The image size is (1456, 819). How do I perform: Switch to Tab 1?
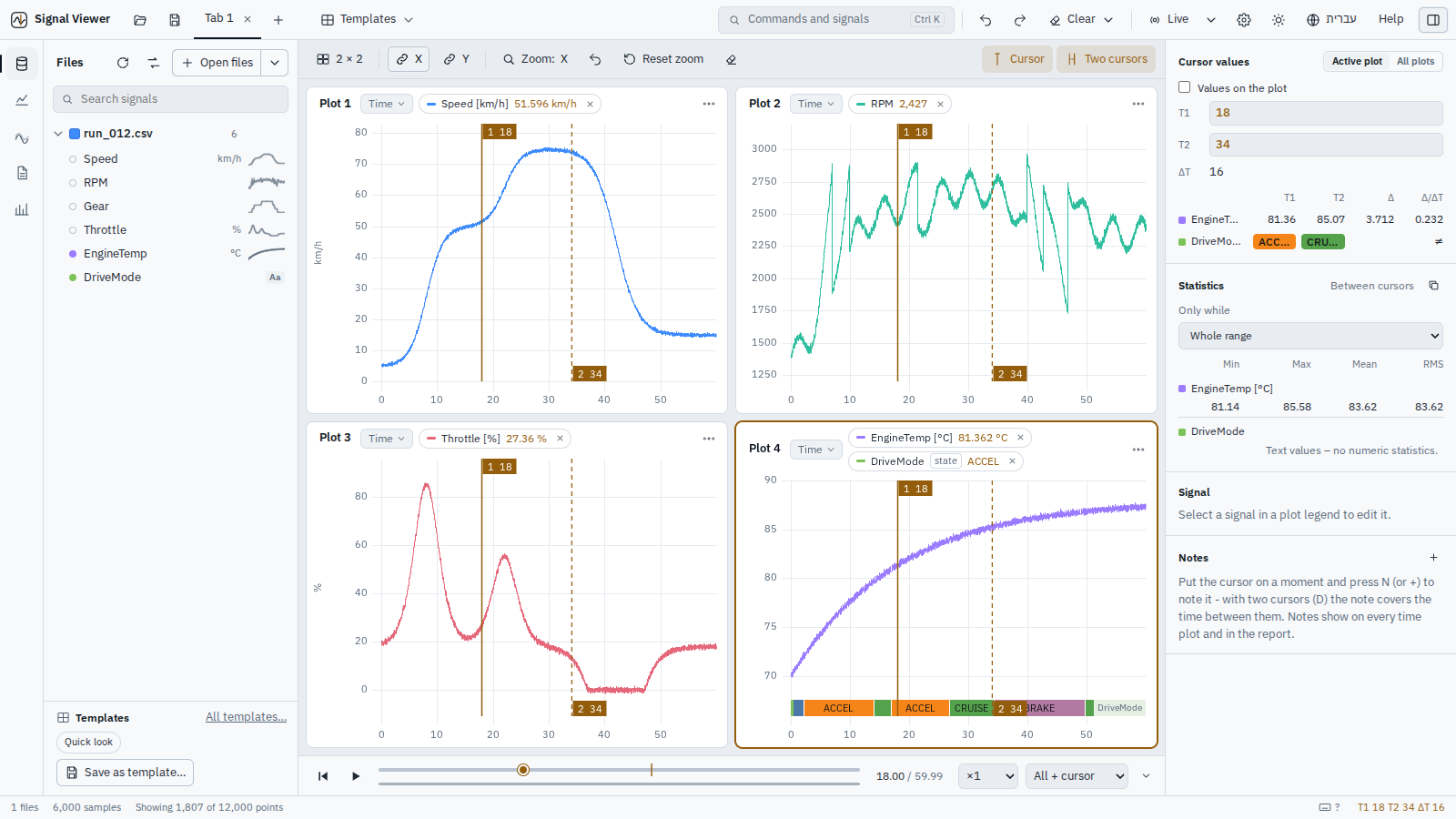pos(218,18)
